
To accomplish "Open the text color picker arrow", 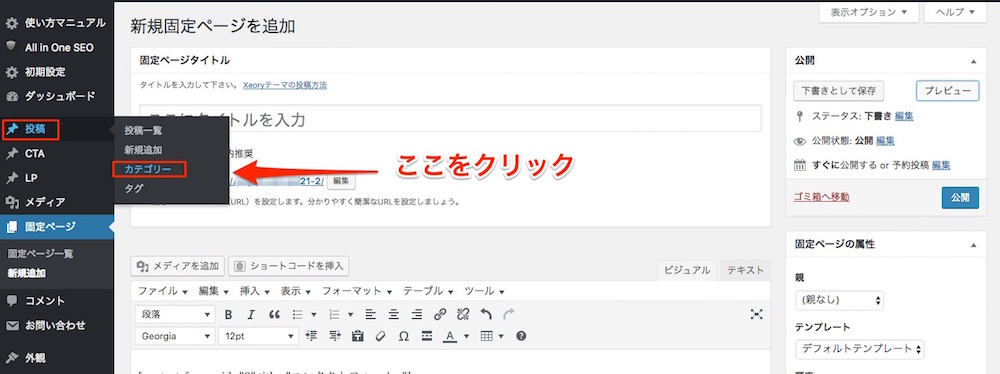I will [x=466, y=336].
